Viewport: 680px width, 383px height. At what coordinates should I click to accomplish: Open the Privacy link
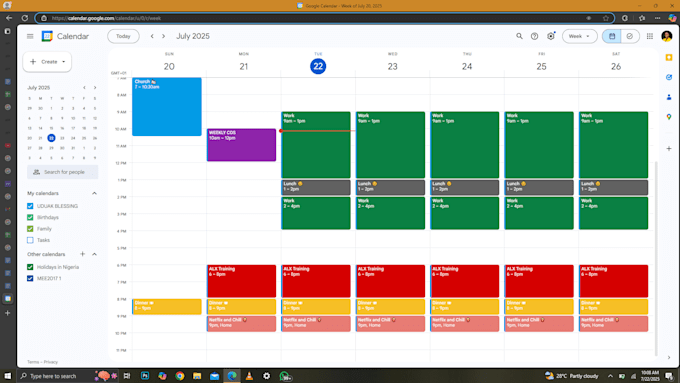click(51, 362)
